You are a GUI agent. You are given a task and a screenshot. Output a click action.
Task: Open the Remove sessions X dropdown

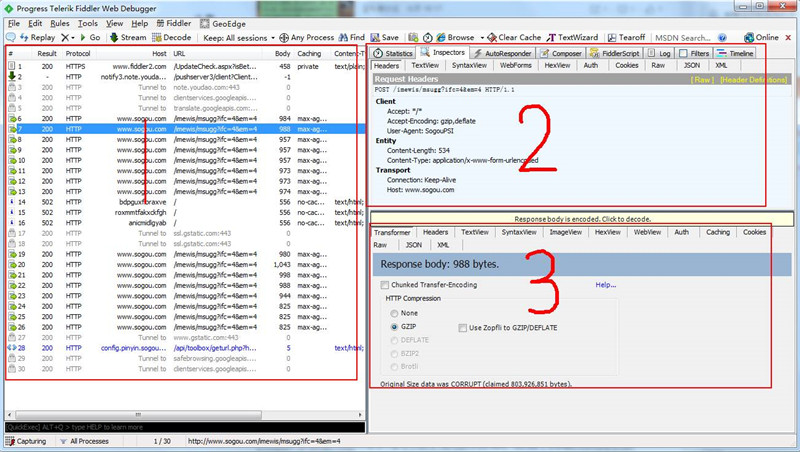[68, 37]
